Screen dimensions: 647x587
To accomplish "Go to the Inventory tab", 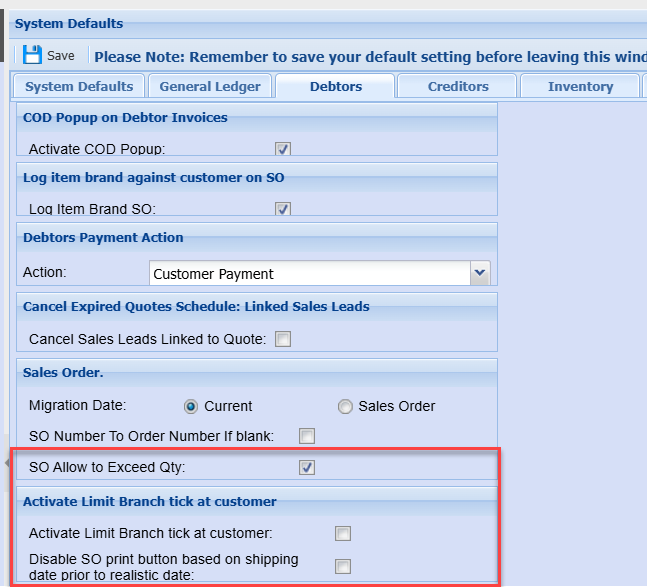I will coord(580,86).
